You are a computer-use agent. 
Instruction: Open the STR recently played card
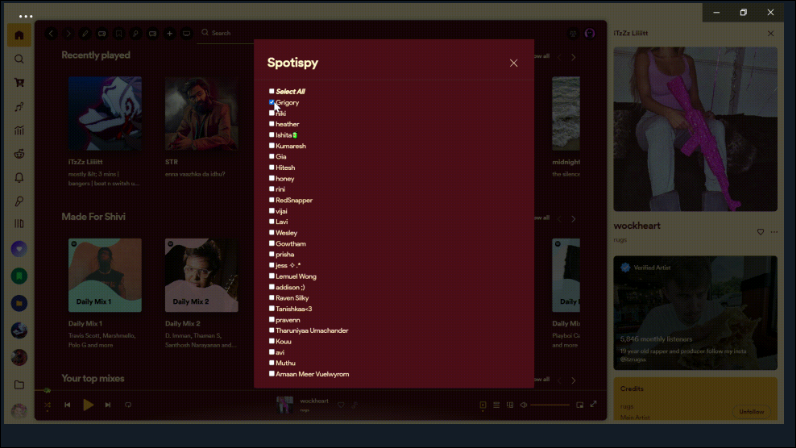(202, 130)
